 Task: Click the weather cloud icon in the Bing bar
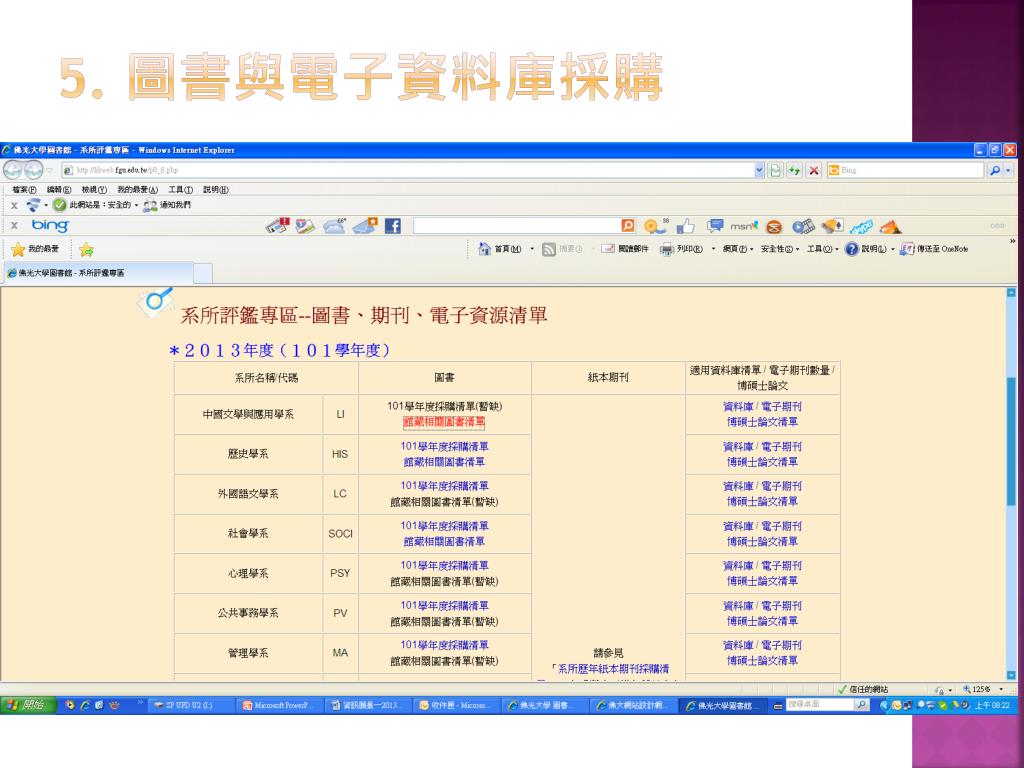click(334, 226)
